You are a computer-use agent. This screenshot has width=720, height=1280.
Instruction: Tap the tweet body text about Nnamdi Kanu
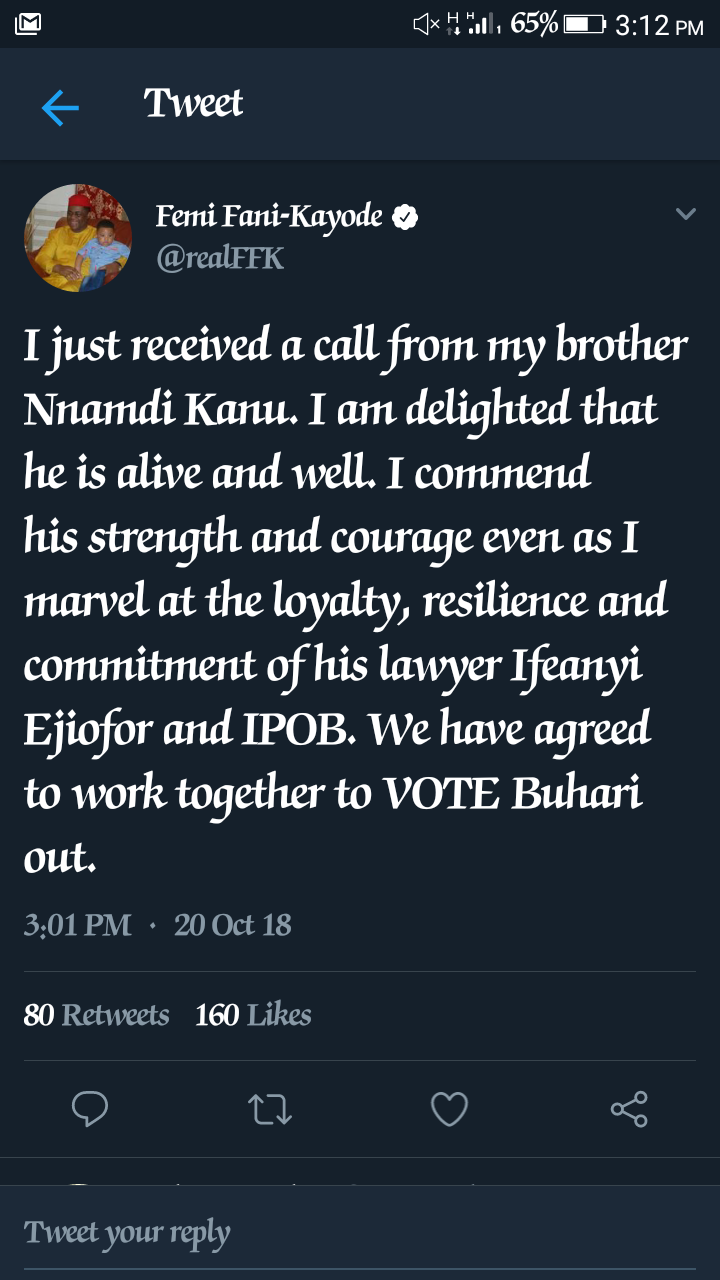[x=355, y=600]
